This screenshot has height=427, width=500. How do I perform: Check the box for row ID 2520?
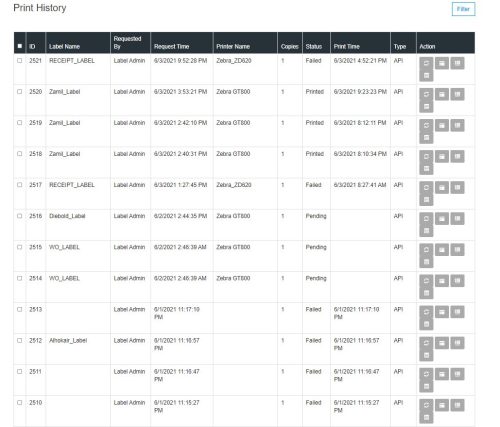pos(20,92)
